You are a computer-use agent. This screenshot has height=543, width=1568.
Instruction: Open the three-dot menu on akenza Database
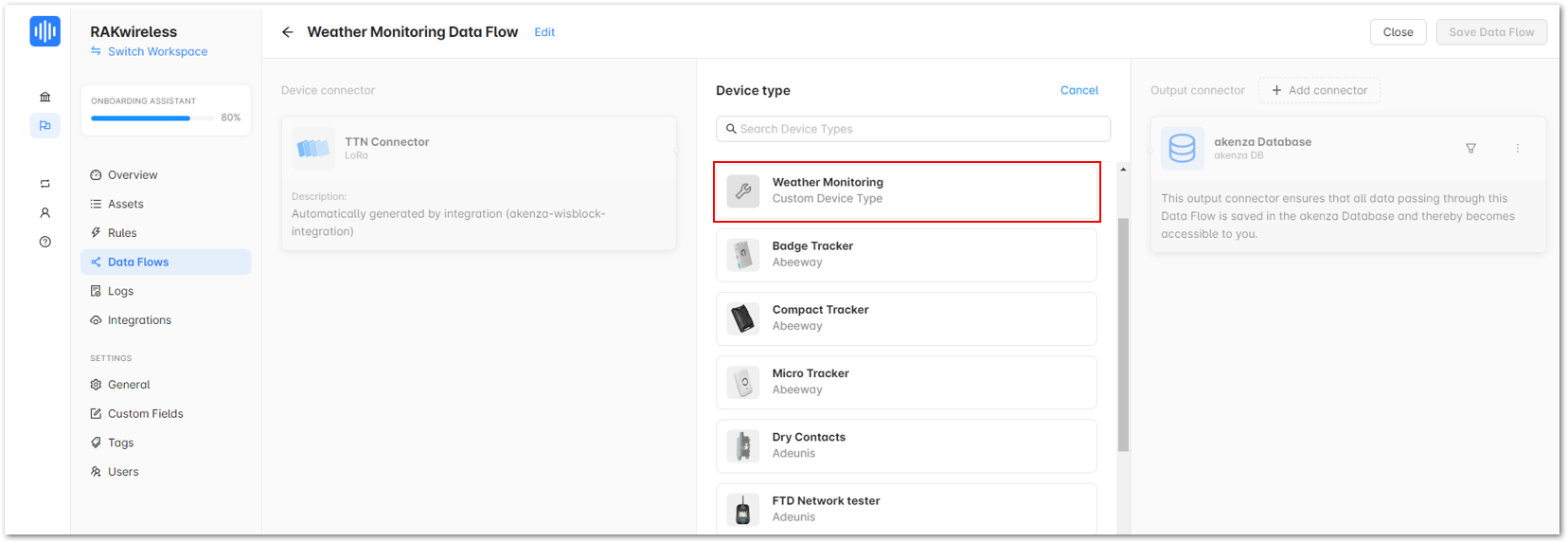pos(1517,148)
